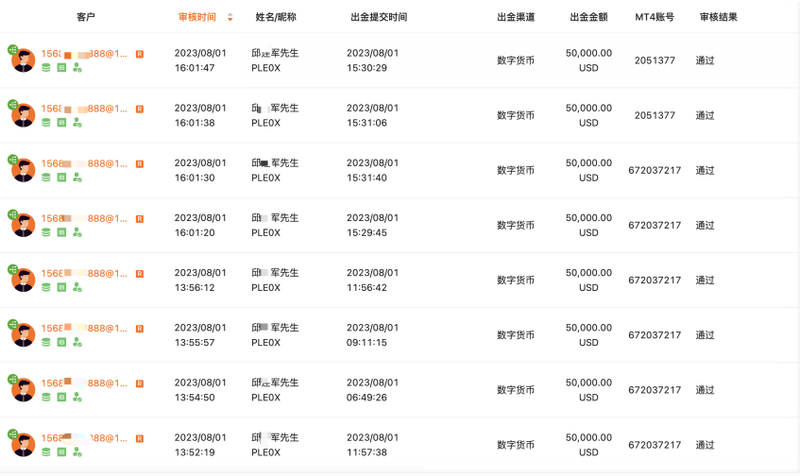
Task: Click the 出金金额 column header
Action: (589, 17)
